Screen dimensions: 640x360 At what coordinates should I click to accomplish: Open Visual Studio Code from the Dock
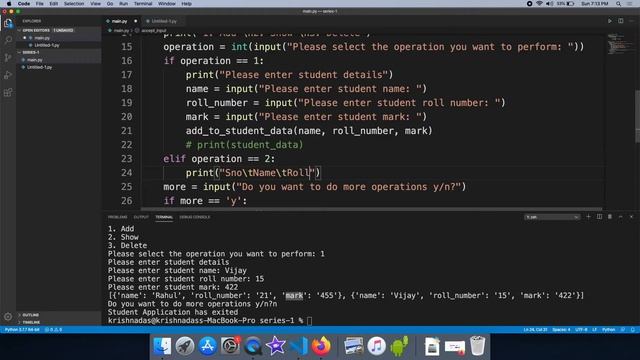click(x=298, y=346)
